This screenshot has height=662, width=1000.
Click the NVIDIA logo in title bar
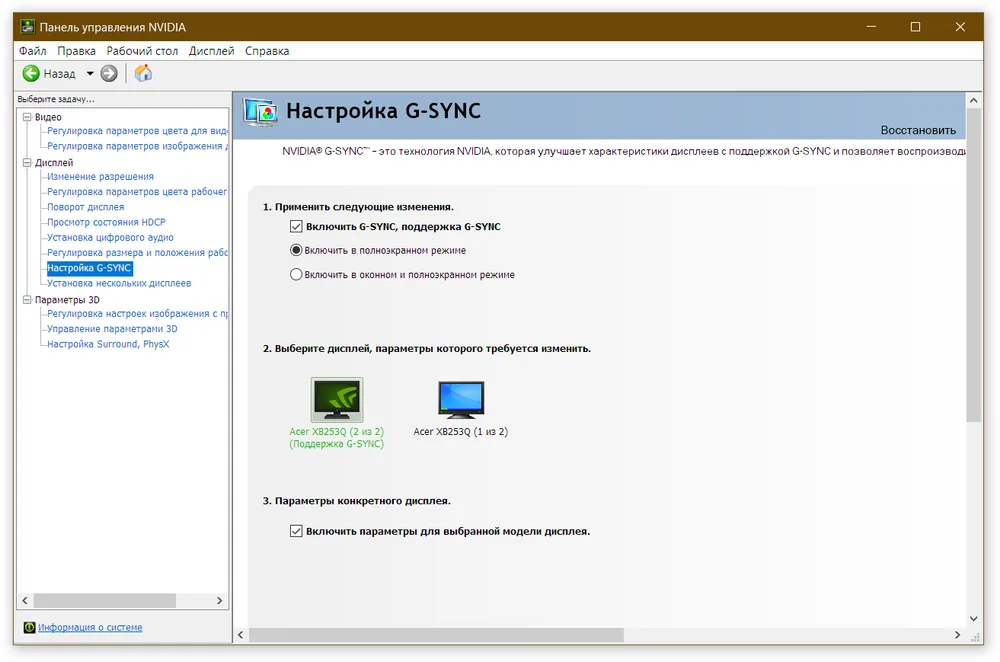pyautogui.click(x=27, y=27)
